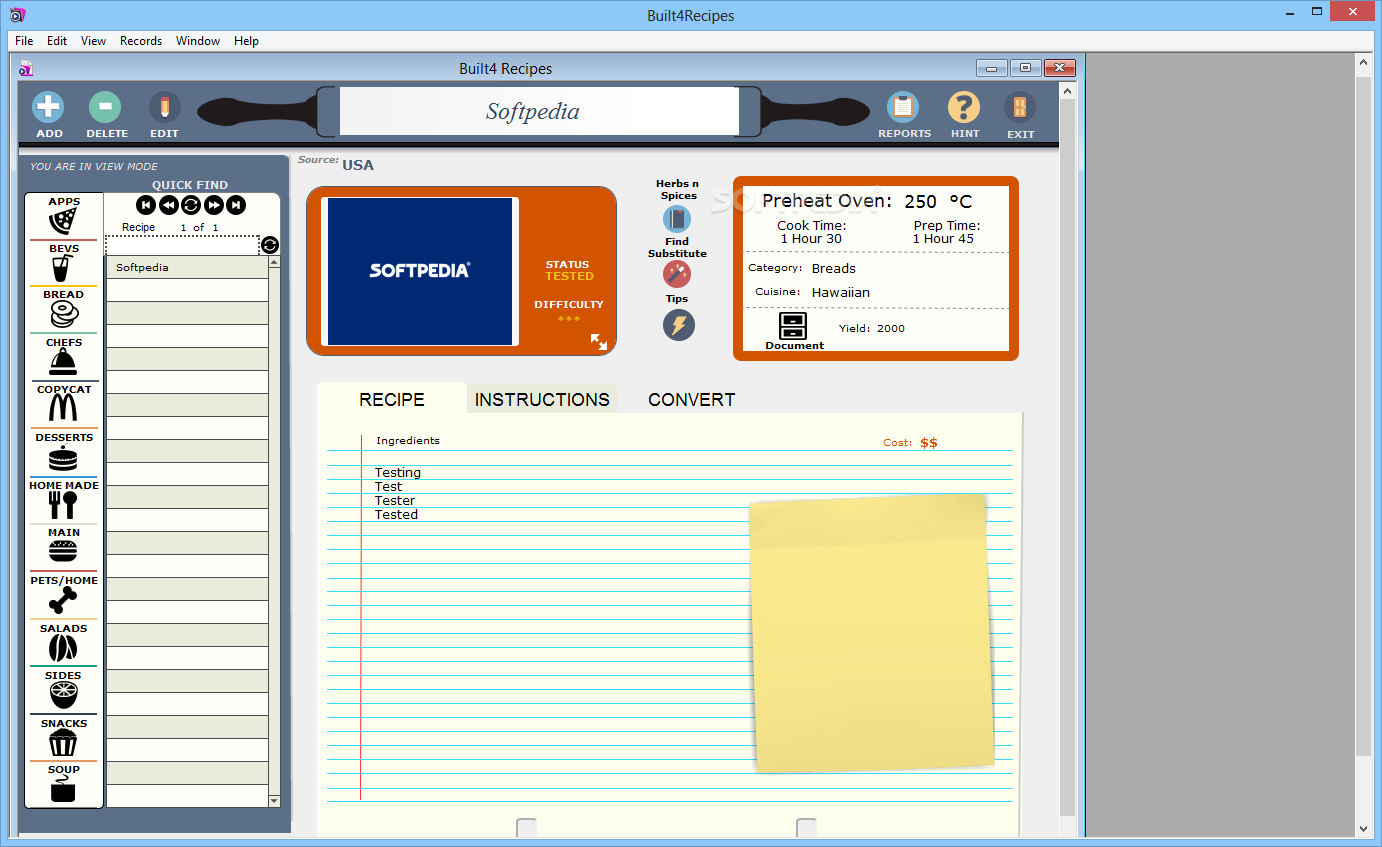This screenshot has width=1382, height=847.
Task: Click the ingredient line Tested
Action: click(x=397, y=514)
